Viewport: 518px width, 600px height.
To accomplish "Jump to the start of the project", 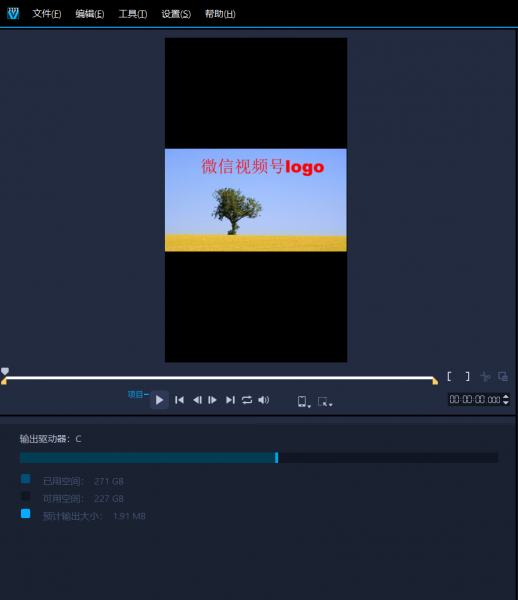I will (179, 400).
